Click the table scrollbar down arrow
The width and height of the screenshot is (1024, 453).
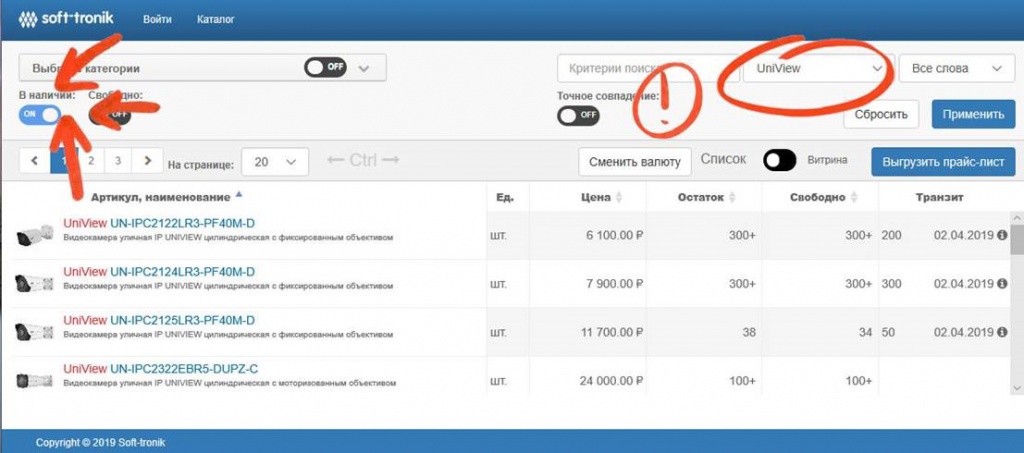pos(1016,388)
